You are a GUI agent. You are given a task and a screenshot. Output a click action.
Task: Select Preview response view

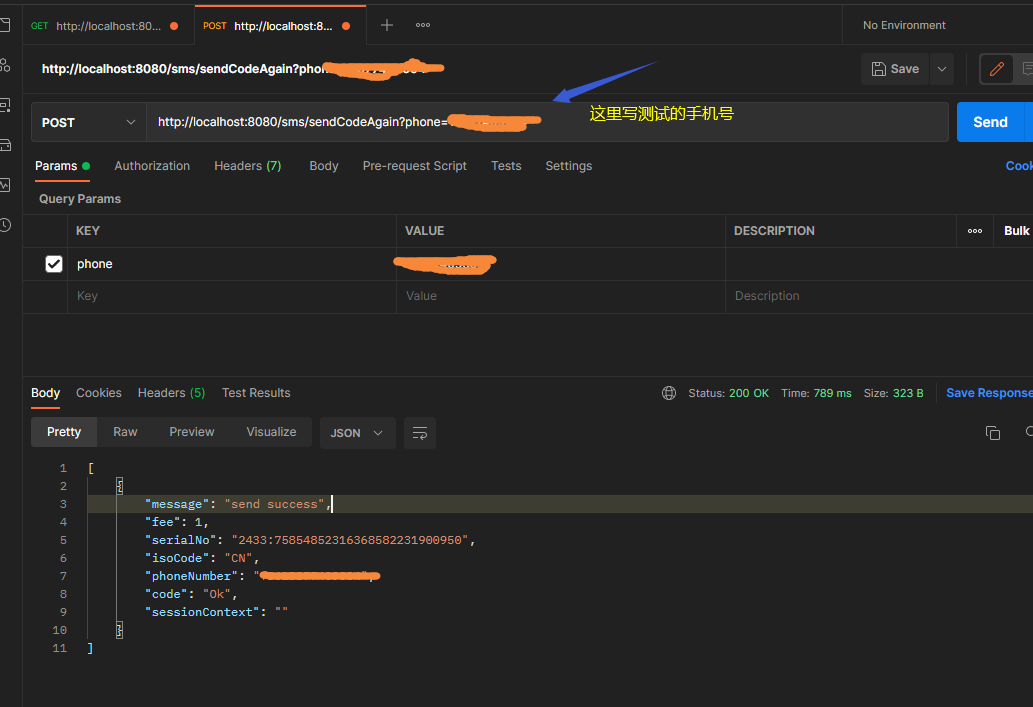tap(192, 432)
